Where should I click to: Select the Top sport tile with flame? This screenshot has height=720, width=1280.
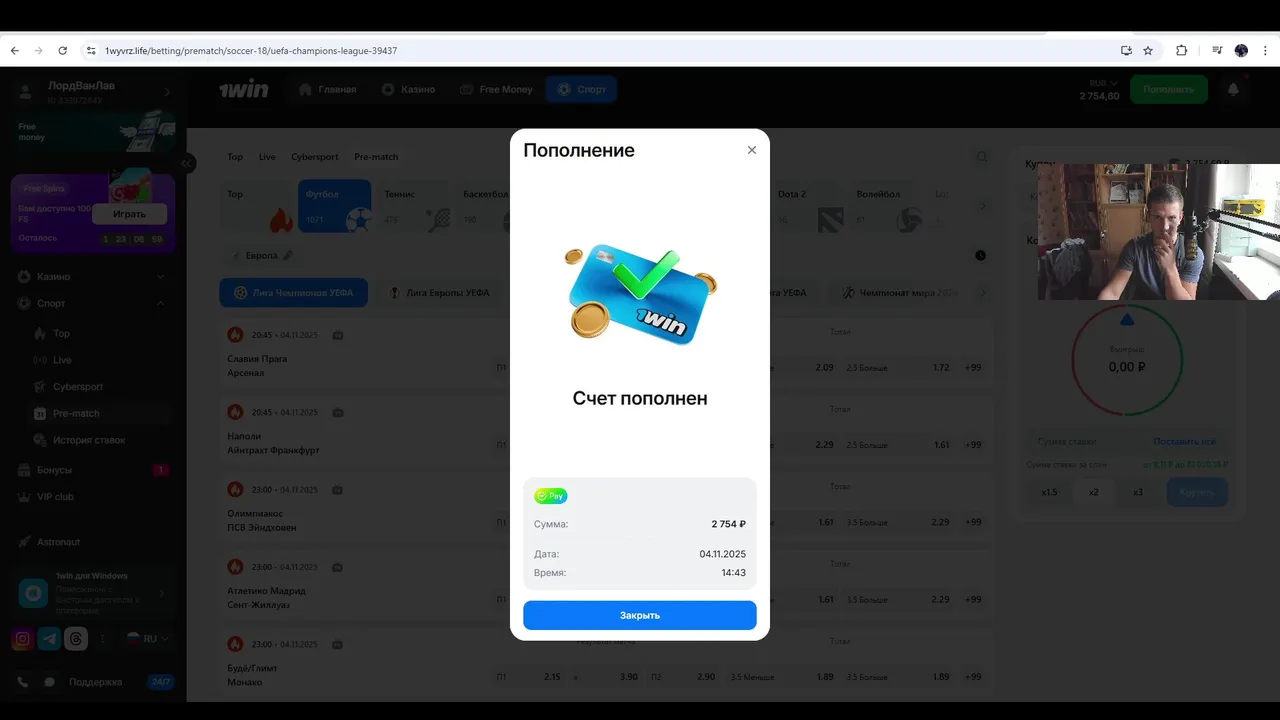(257, 206)
